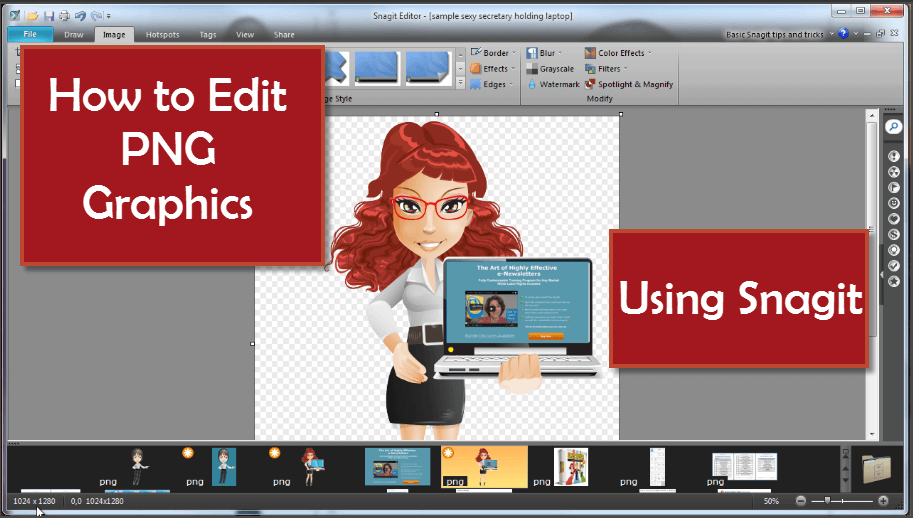Click the checkmark flag icon on right sidebar
The height and width of the screenshot is (518, 913).
coord(893,265)
